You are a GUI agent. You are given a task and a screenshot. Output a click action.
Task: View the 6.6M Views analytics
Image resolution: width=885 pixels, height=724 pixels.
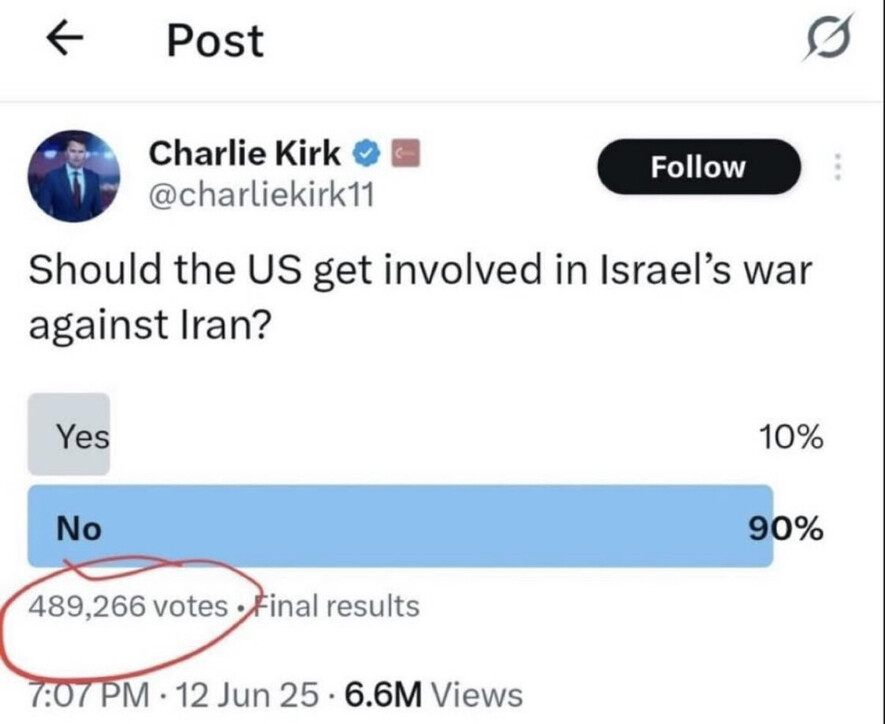pyautogui.click(x=434, y=694)
